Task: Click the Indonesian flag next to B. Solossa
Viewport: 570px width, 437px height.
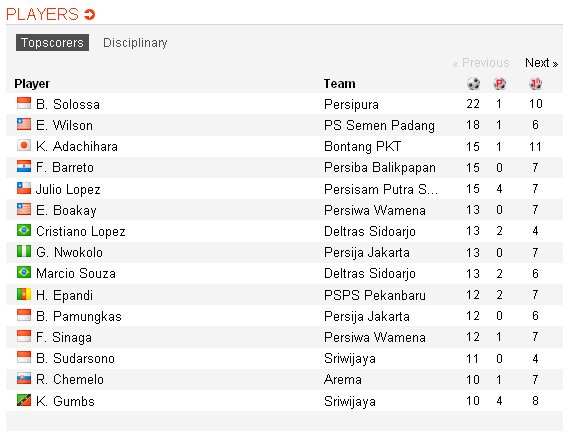Action: coord(24,103)
